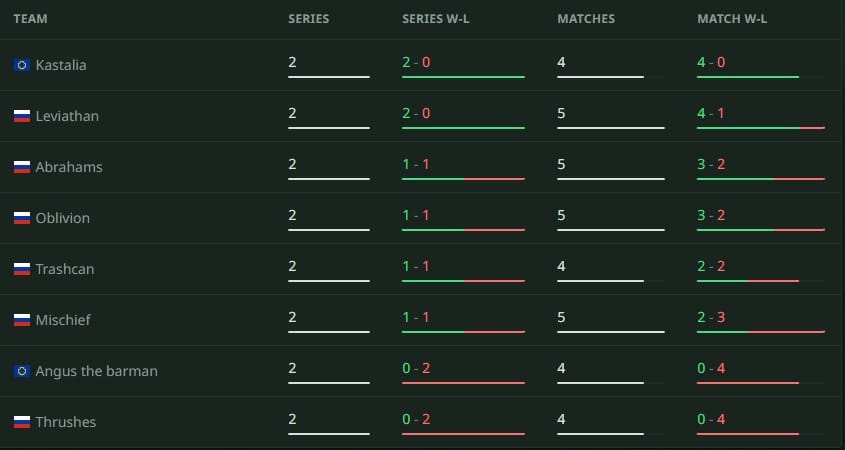
Task: Click the Russian flag beside Mischief
Action: pos(22,320)
